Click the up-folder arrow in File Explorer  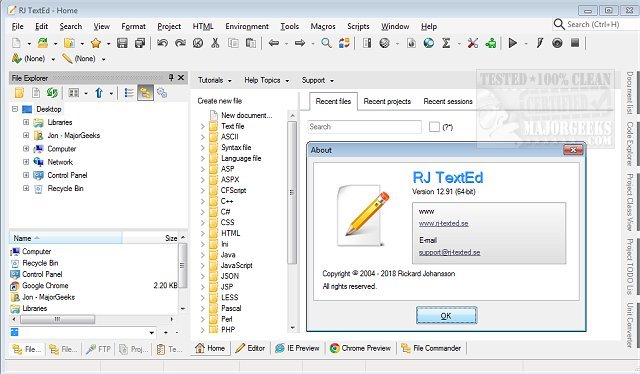tap(99, 93)
